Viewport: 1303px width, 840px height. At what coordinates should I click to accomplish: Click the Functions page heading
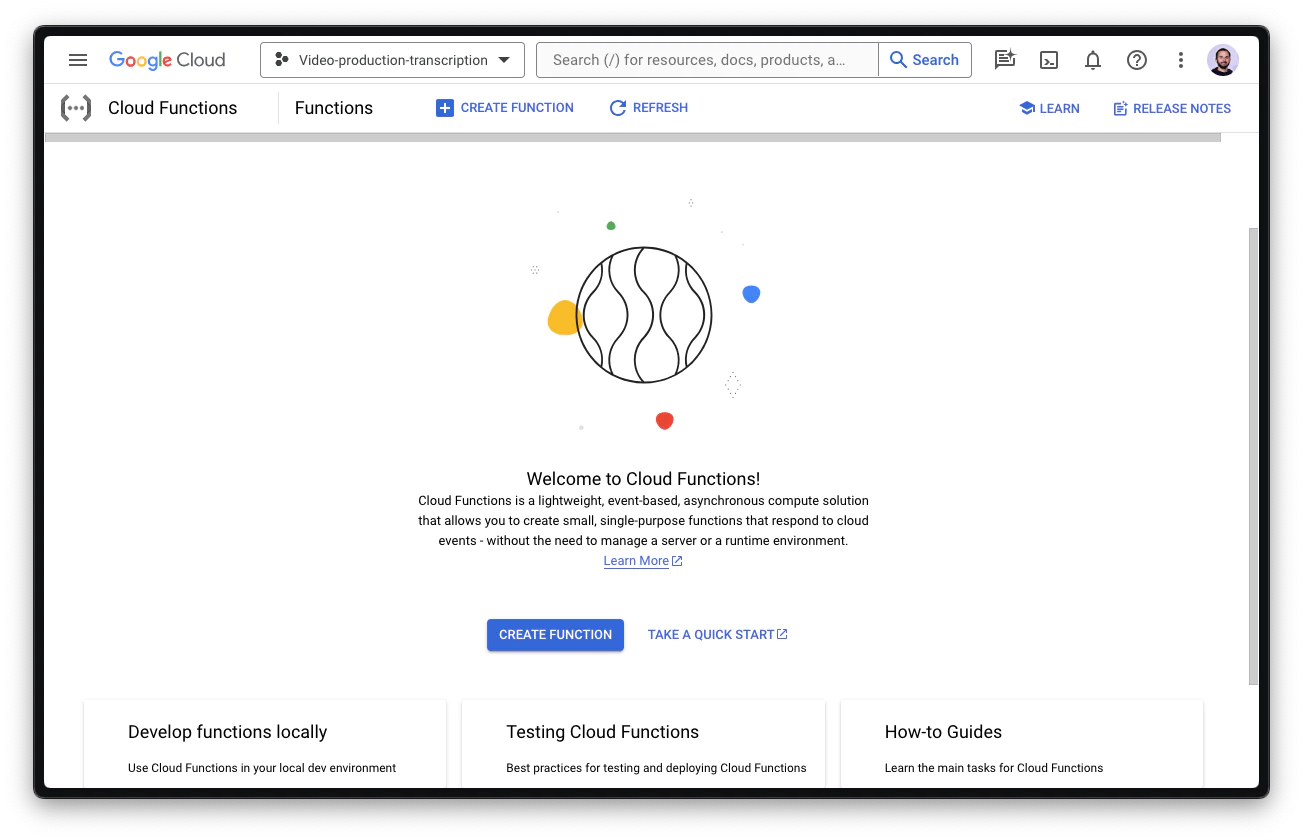pyautogui.click(x=334, y=108)
